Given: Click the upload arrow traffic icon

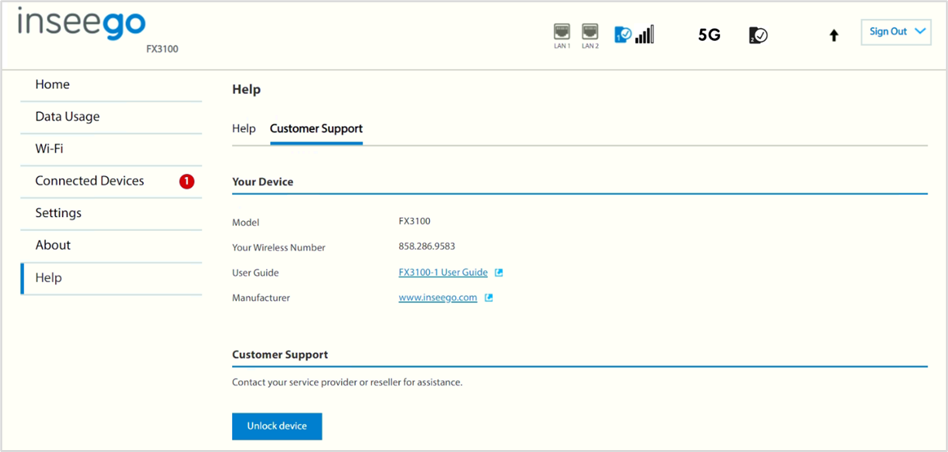Looking at the screenshot, I should coord(834,36).
